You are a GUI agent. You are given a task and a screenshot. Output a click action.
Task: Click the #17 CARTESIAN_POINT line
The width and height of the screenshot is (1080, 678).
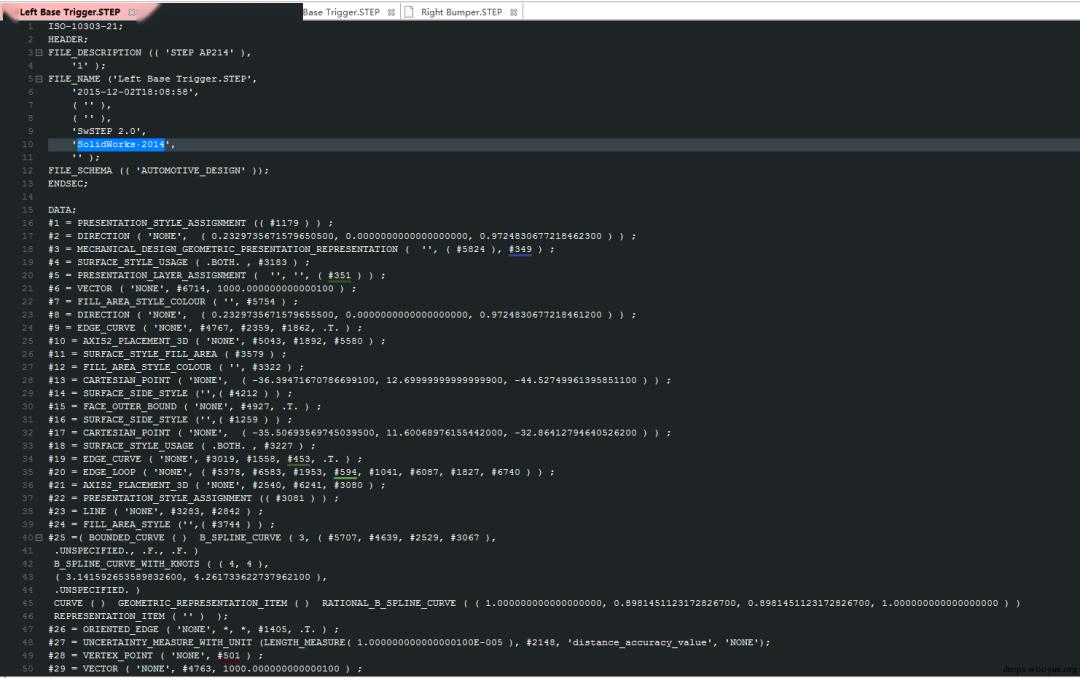pyautogui.click(x=360, y=433)
